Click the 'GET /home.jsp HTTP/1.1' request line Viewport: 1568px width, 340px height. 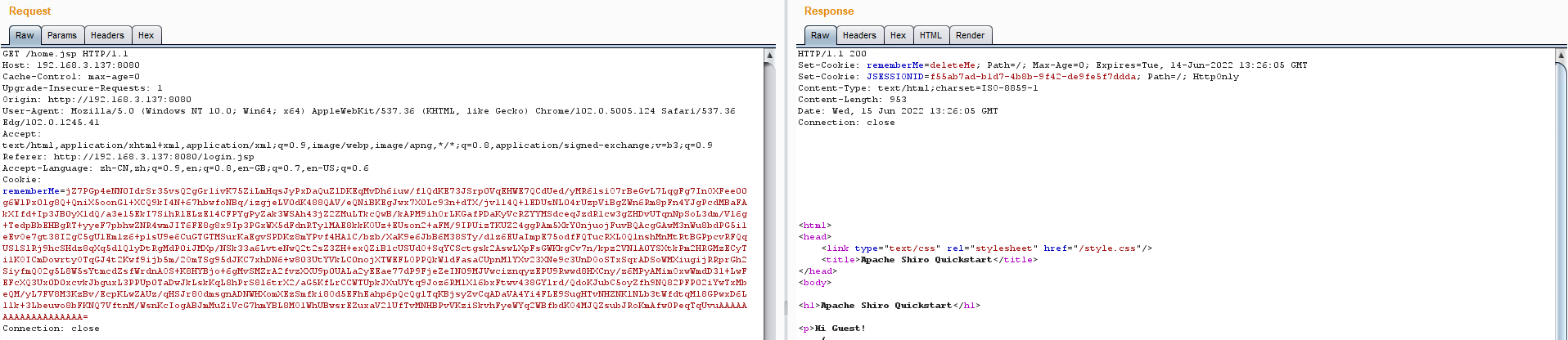click(x=65, y=54)
